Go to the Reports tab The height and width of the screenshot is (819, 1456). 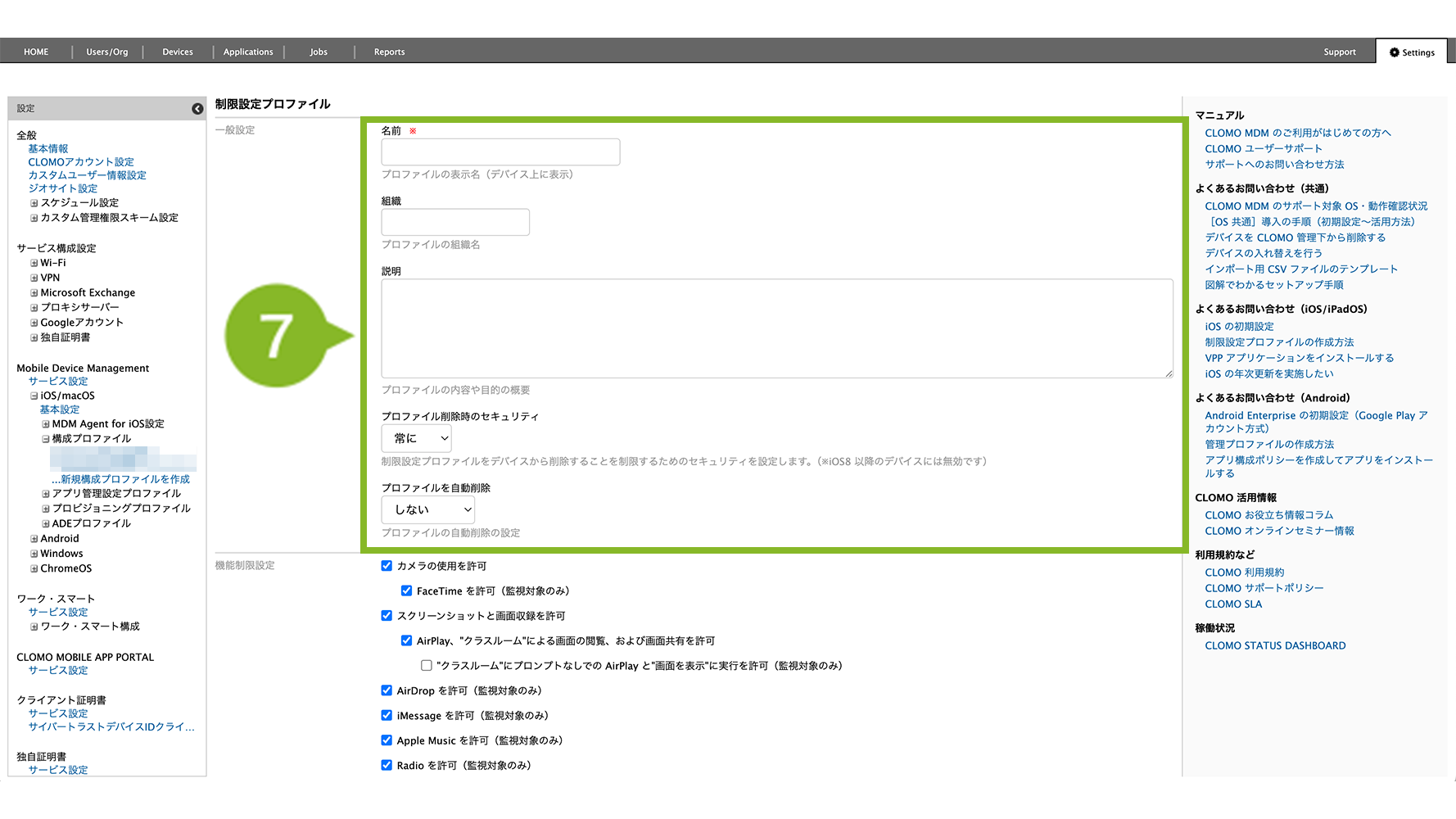click(x=389, y=52)
